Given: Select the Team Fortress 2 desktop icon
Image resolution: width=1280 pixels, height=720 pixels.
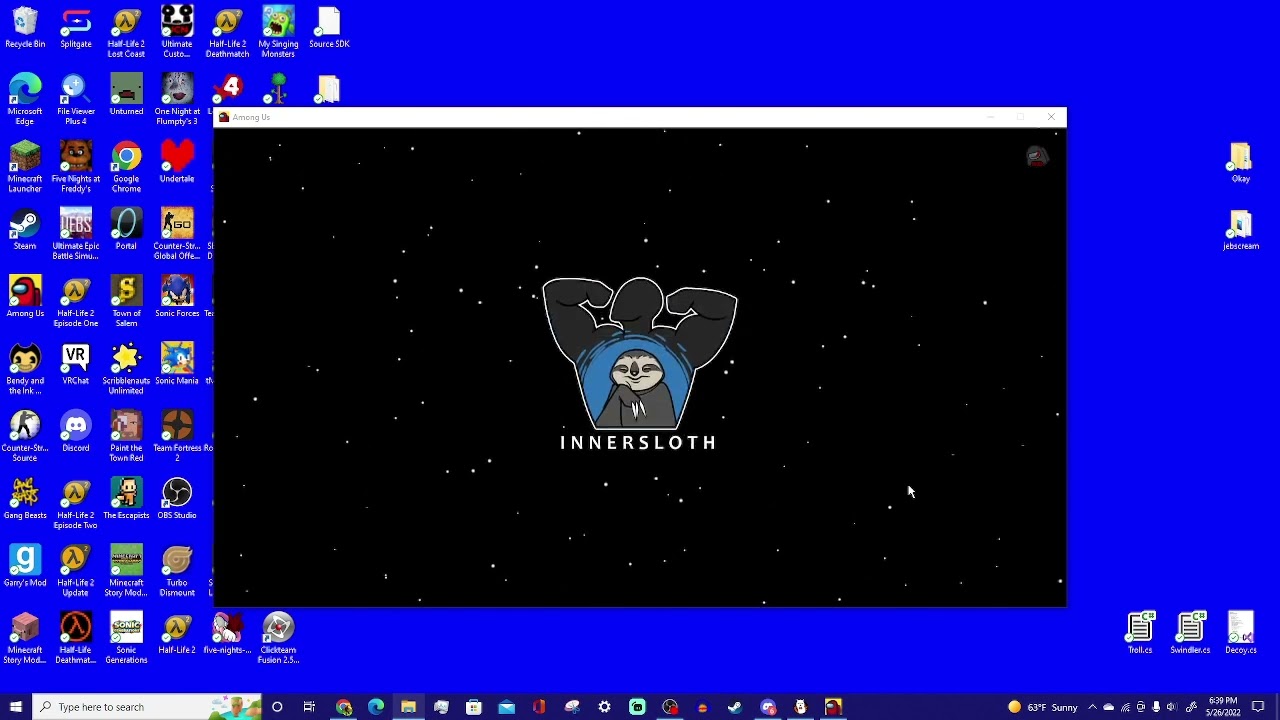Looking at the screenshot, I should (x=177, y=436).
